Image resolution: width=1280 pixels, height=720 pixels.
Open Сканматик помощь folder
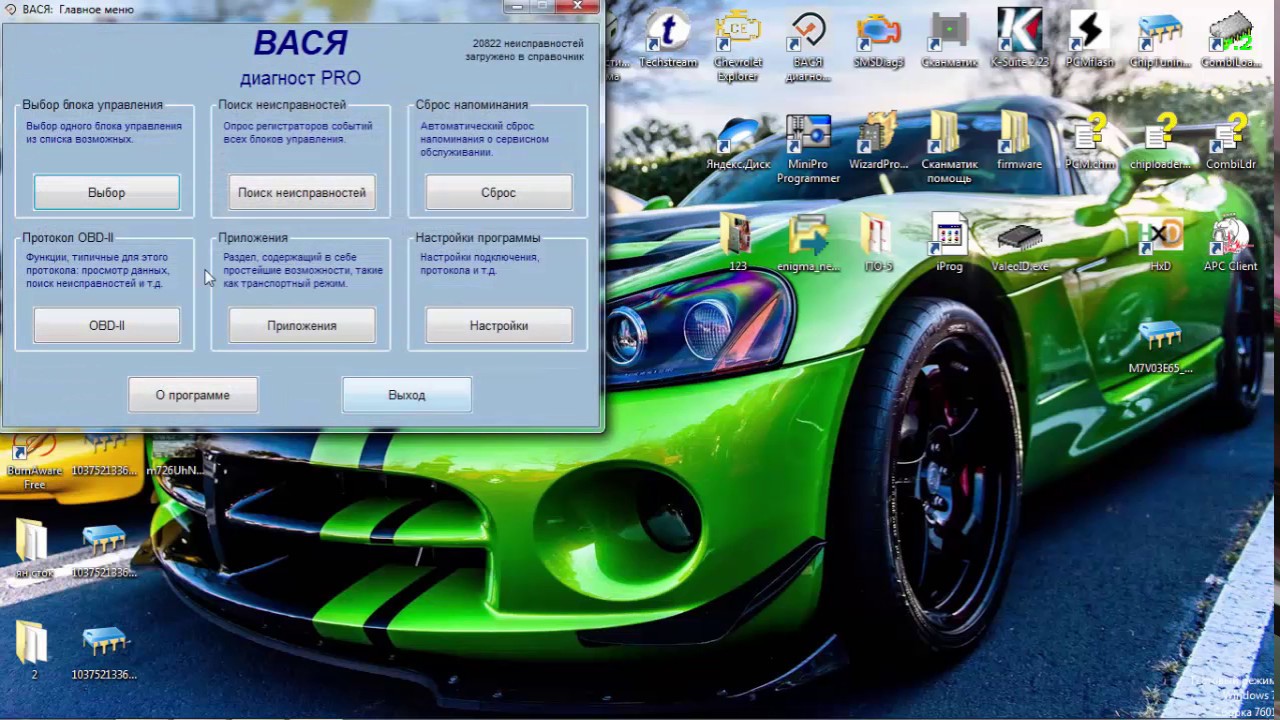coord(949,149)
